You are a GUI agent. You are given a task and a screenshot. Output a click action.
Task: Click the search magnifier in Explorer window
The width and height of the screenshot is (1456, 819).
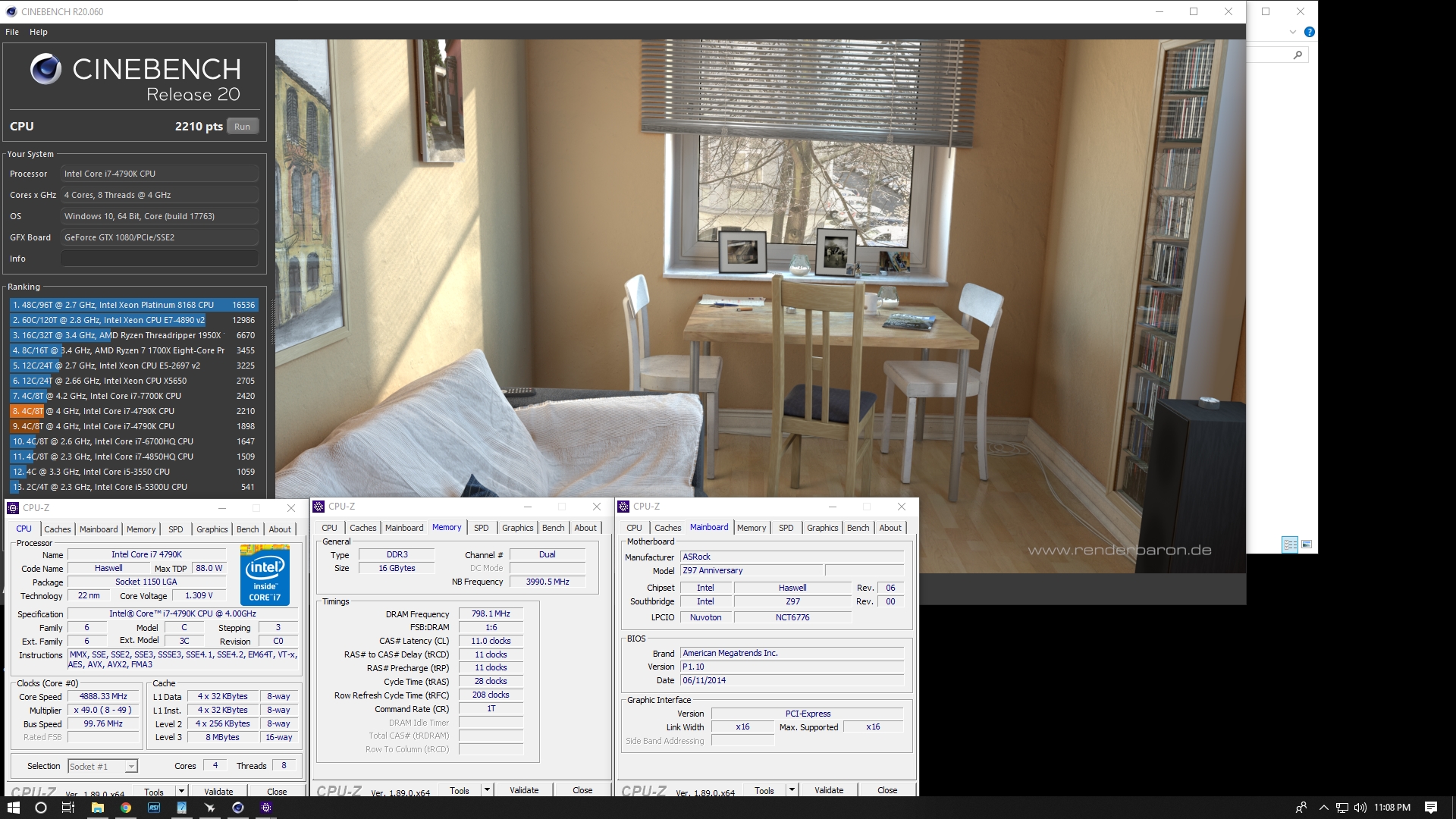click(x=1298, y=55)
